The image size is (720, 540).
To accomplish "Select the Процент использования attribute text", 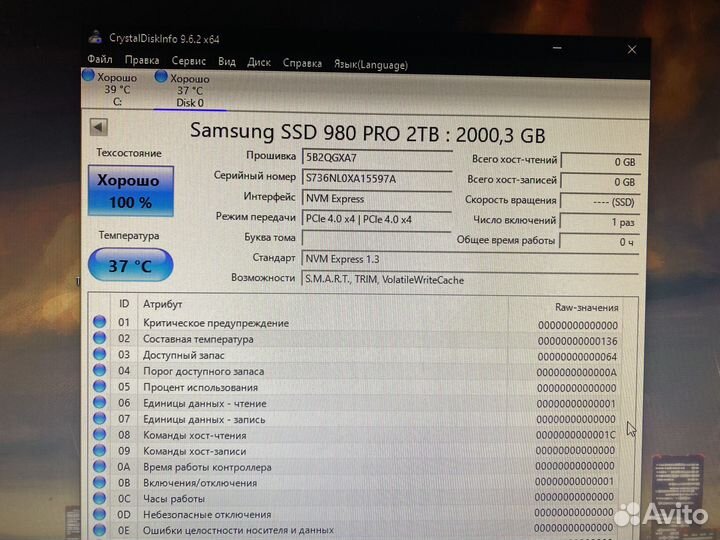I will pos(200,388).
